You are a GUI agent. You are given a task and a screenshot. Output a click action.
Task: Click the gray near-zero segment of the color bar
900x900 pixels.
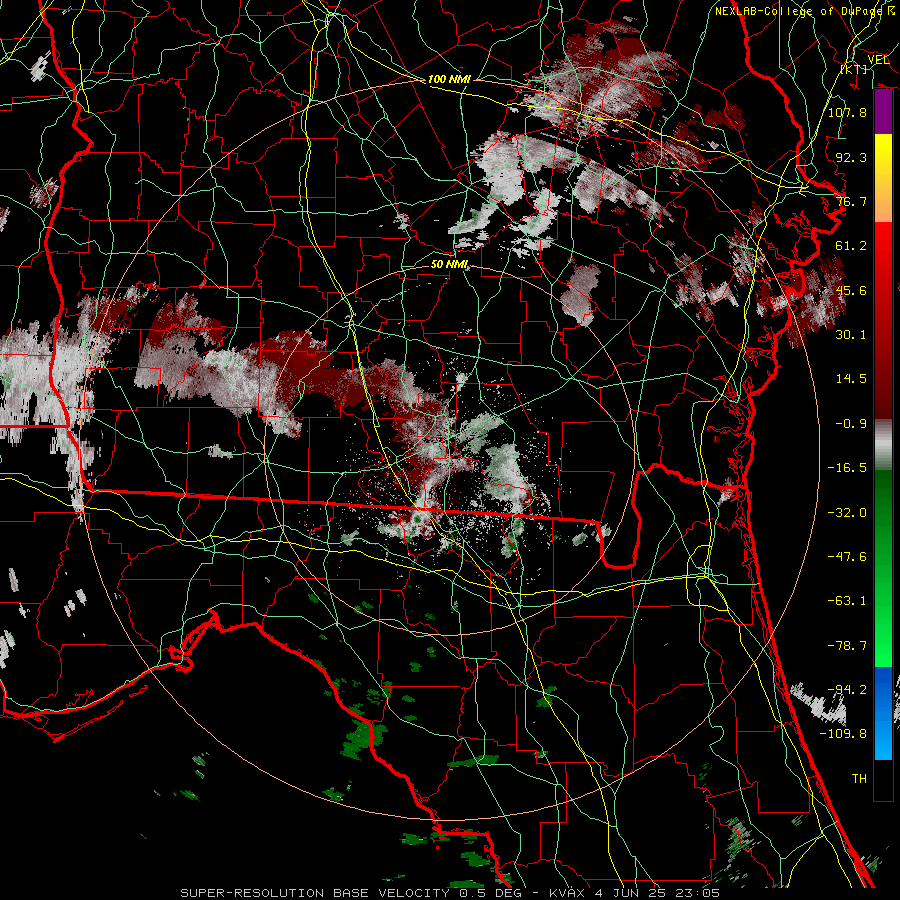coord(883,444)
